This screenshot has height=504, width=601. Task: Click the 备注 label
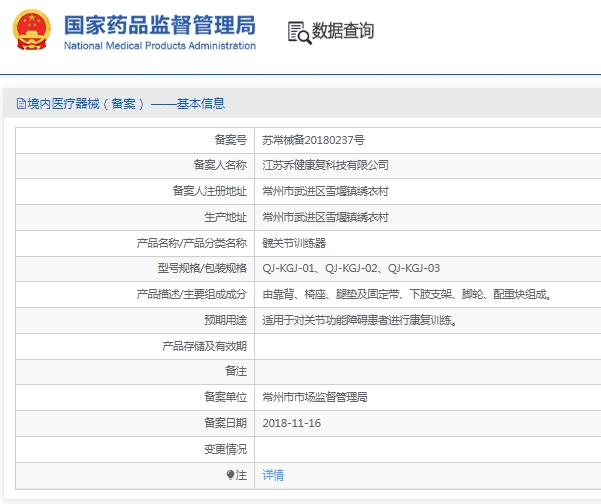pos(236,371)
